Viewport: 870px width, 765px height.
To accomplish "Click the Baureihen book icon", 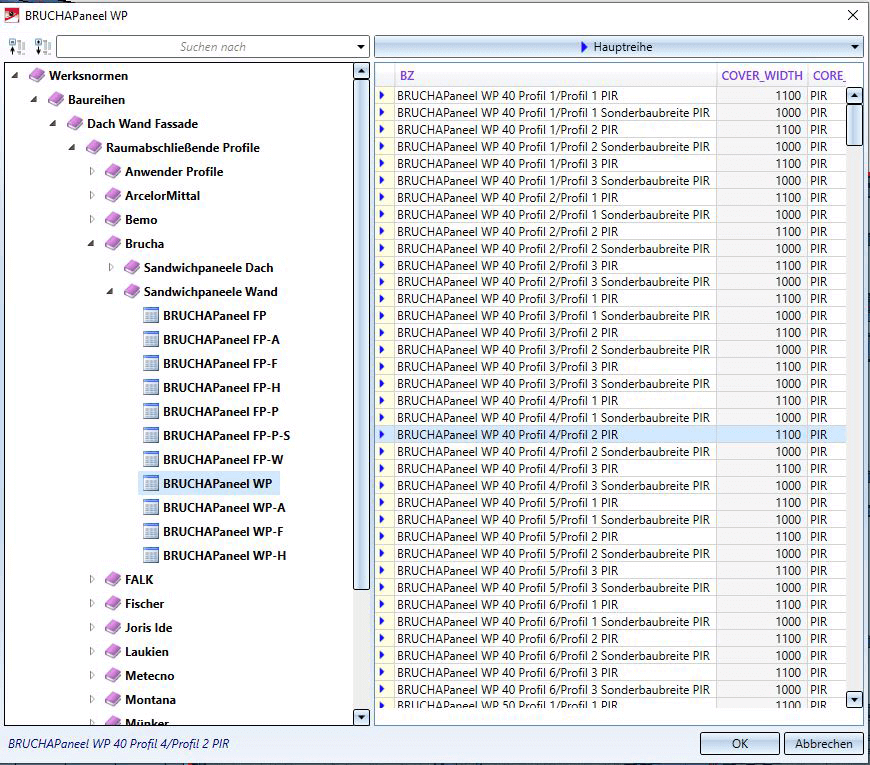I will pos(56,99).
